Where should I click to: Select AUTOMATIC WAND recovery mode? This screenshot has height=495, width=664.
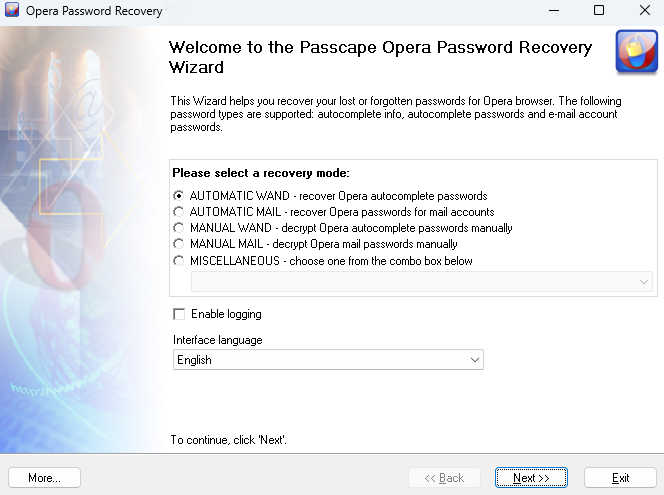point(179,196)
